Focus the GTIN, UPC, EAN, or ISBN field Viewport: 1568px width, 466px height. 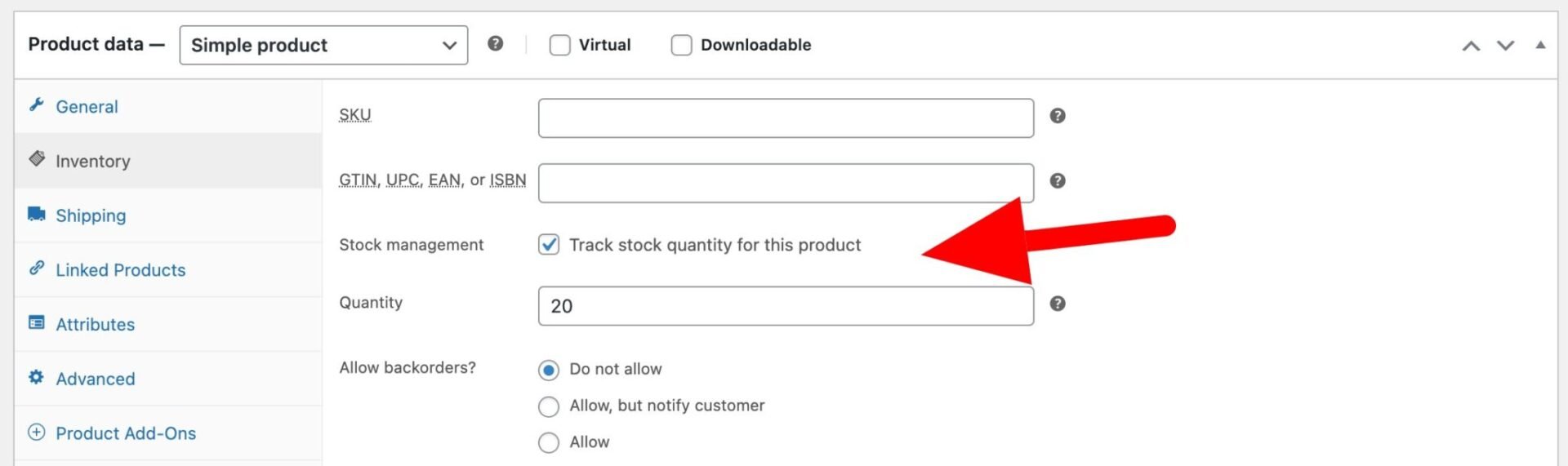tap(786, 183)
